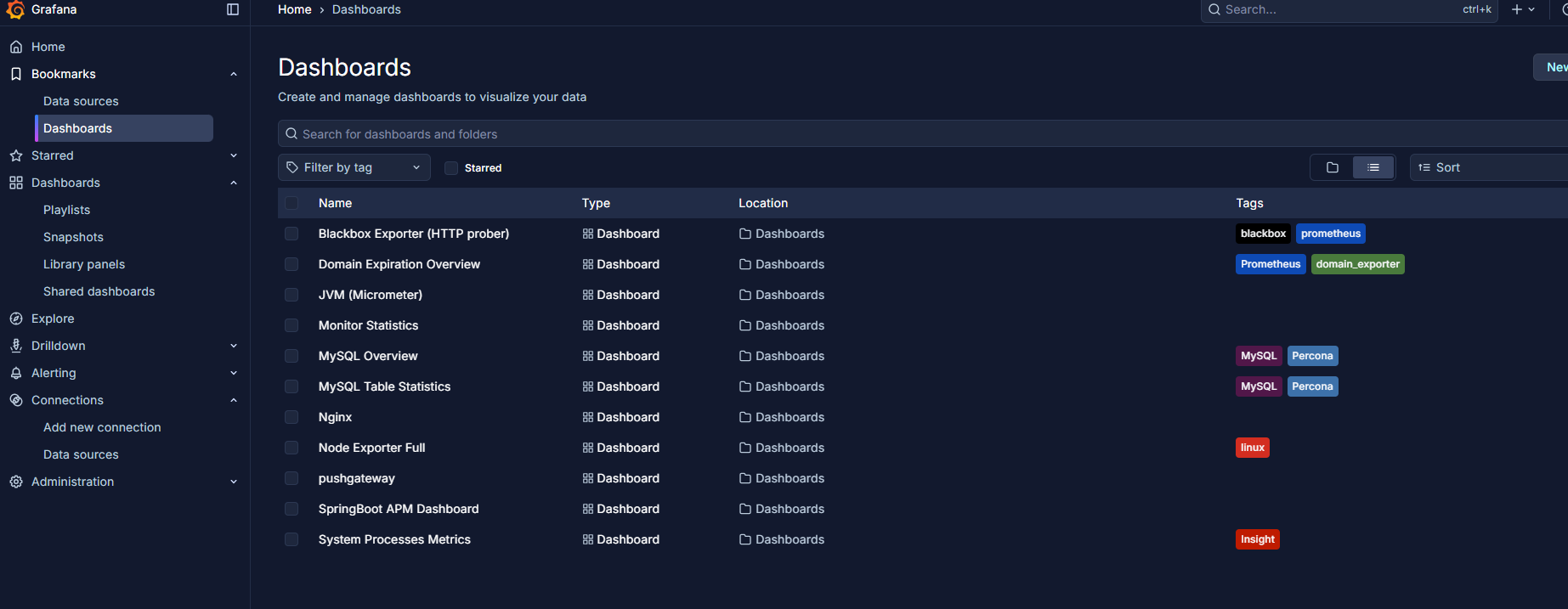The image size is (1568, 609).
Task: Switch to list view icon
Action: pos(1373,167)
